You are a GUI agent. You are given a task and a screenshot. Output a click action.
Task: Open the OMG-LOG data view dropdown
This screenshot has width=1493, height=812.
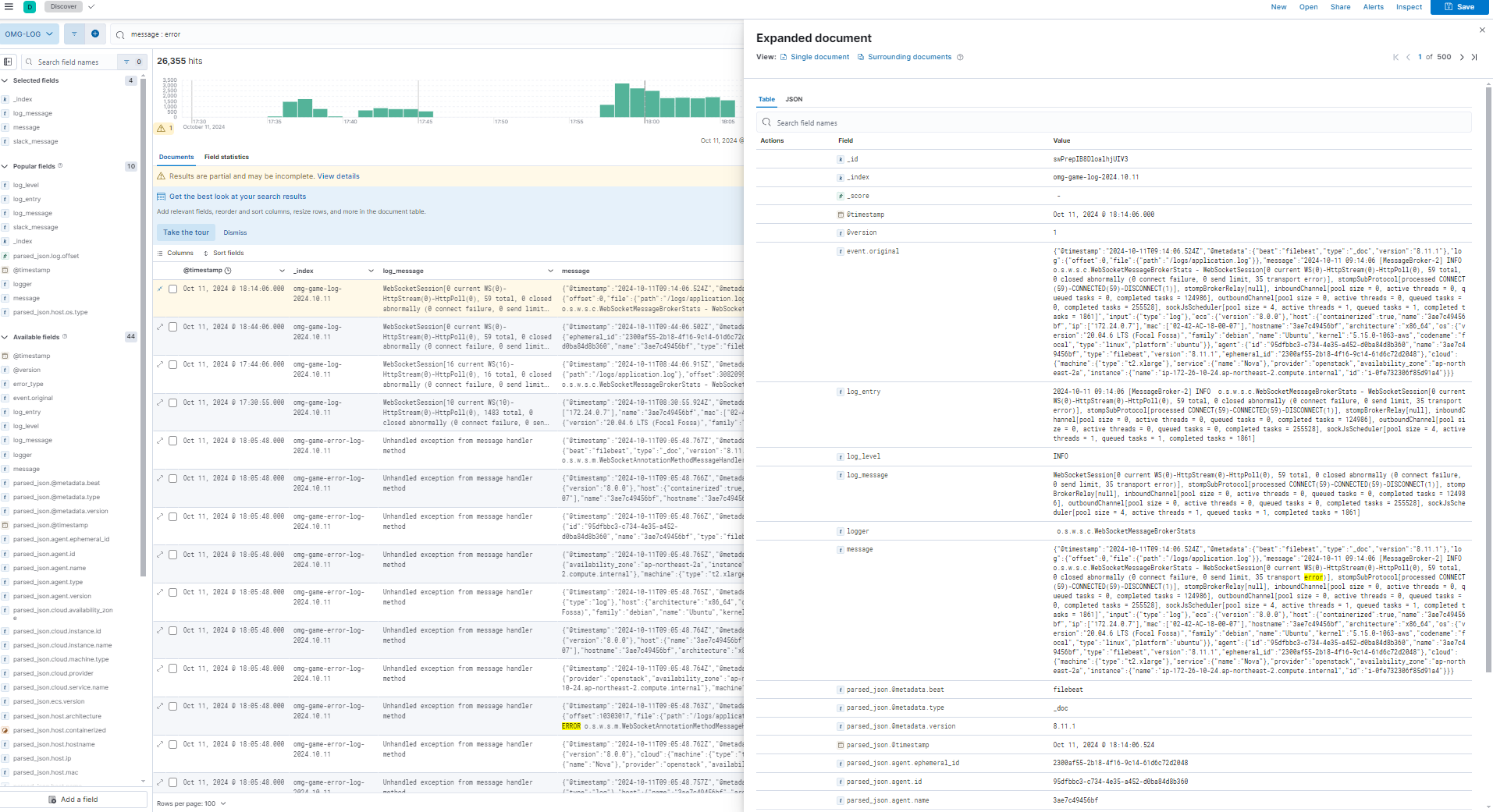click(x=30, y=34)
